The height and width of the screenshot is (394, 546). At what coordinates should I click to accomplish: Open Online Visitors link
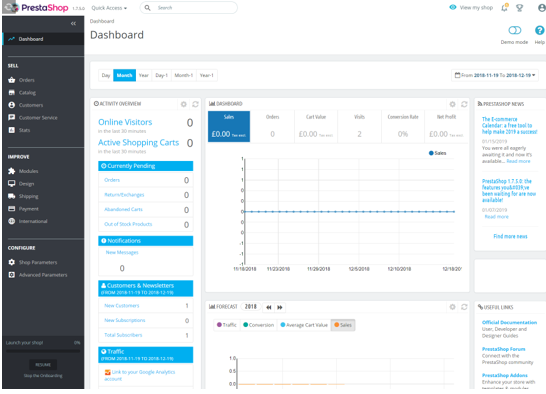(x=125, y=122)
